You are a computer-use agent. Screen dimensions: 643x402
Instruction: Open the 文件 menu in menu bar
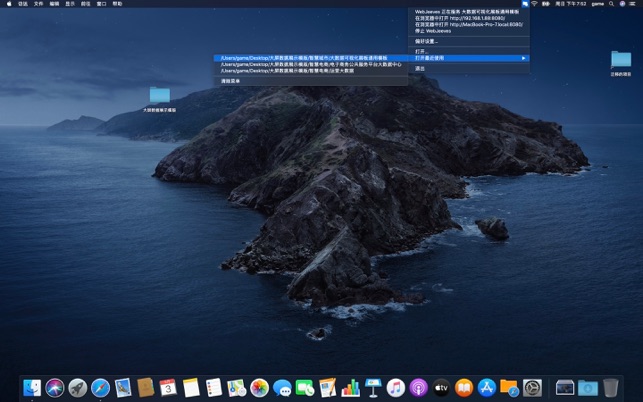38,4
